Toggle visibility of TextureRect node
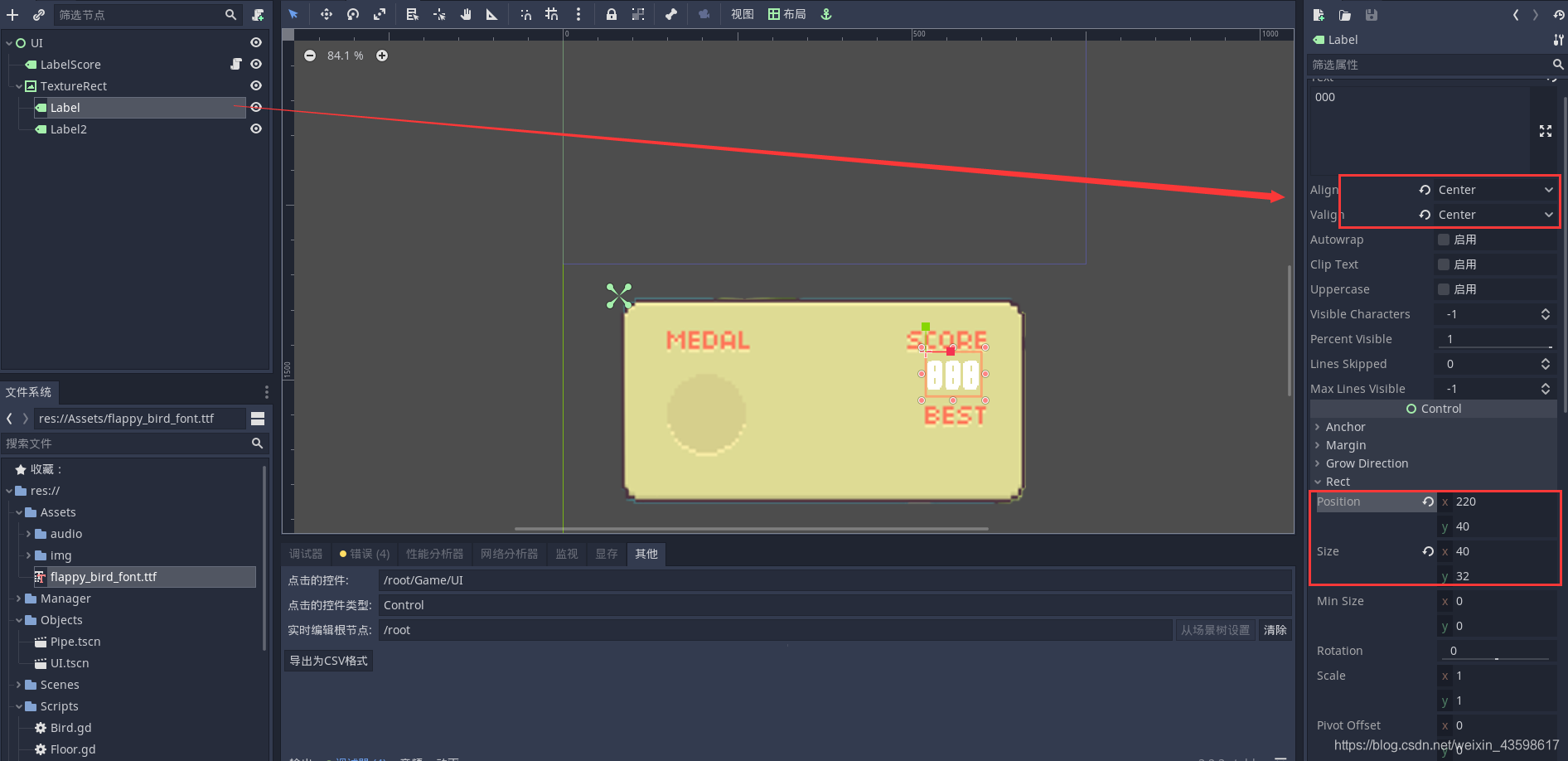The width and height of the screenshot is (1568, 761). tap(256, 85)
